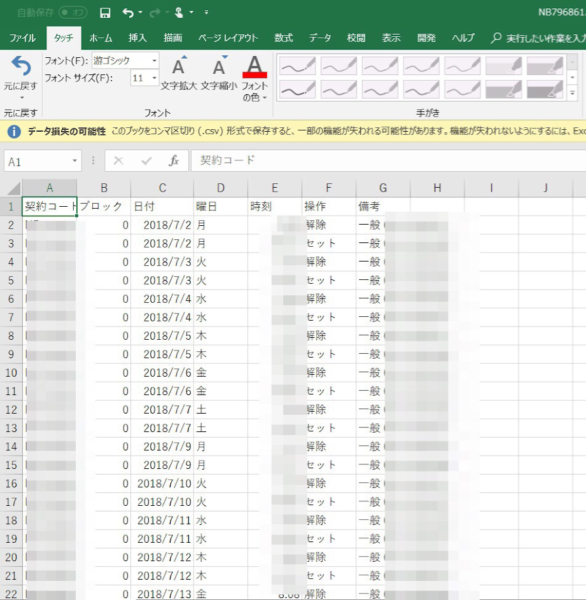
Task: Open Customize Quick Access Toolbar arrow
Action: (x=206, y=13)
